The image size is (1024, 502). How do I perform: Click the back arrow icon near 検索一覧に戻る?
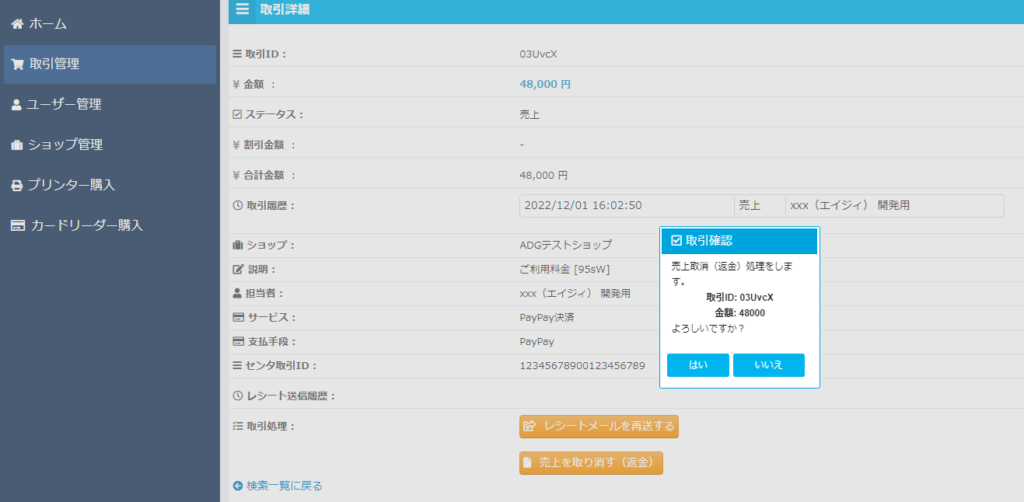point(238,486)
